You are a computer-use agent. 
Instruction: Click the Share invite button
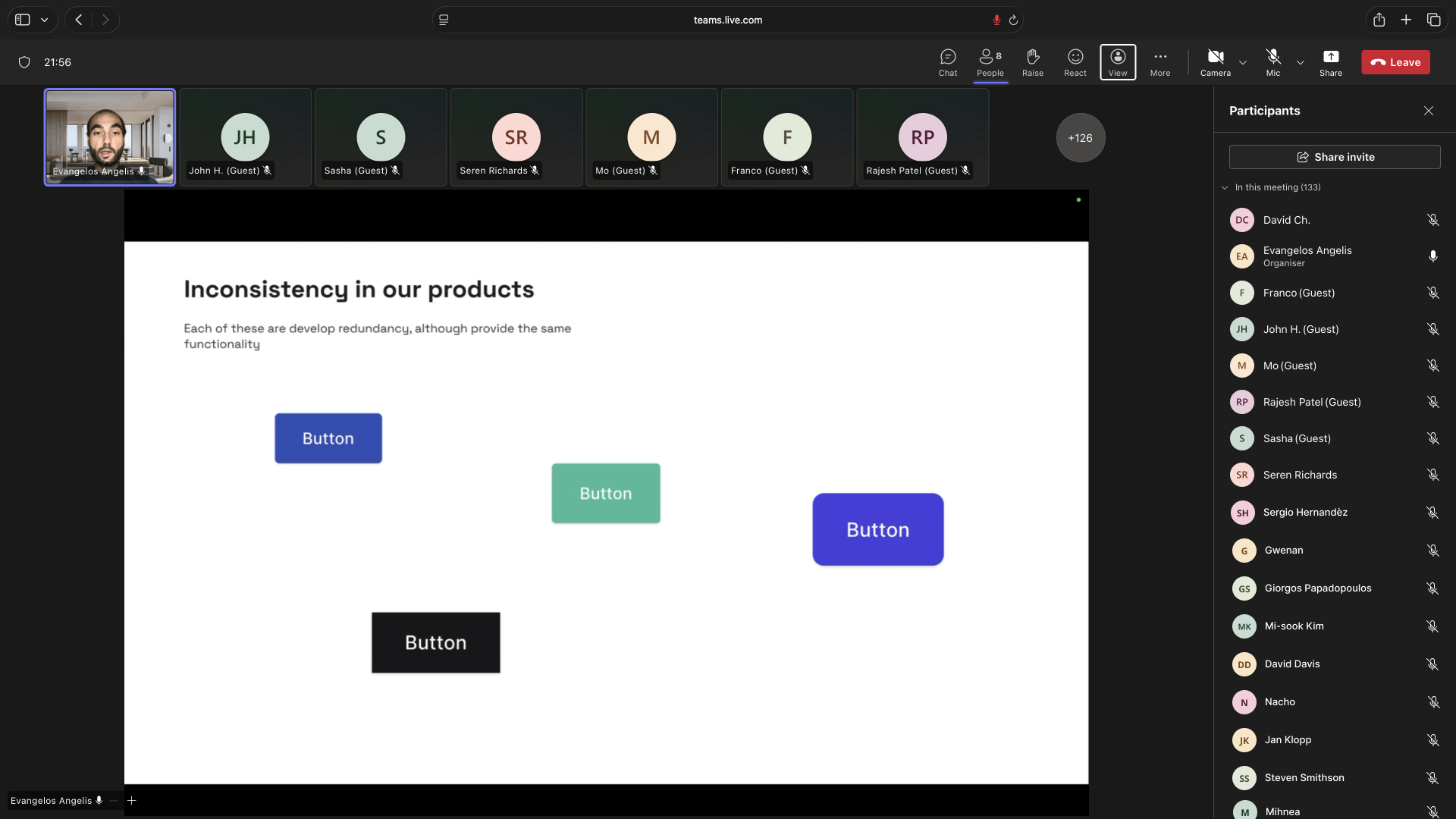click(1334, 157)
